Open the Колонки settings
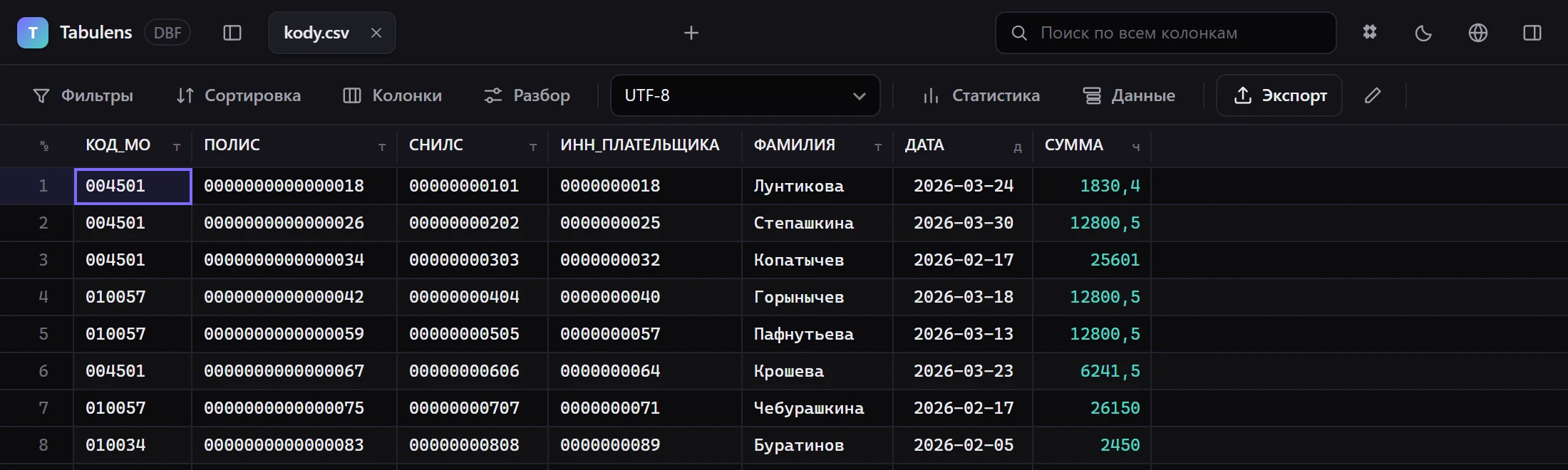 pos(393,95)
